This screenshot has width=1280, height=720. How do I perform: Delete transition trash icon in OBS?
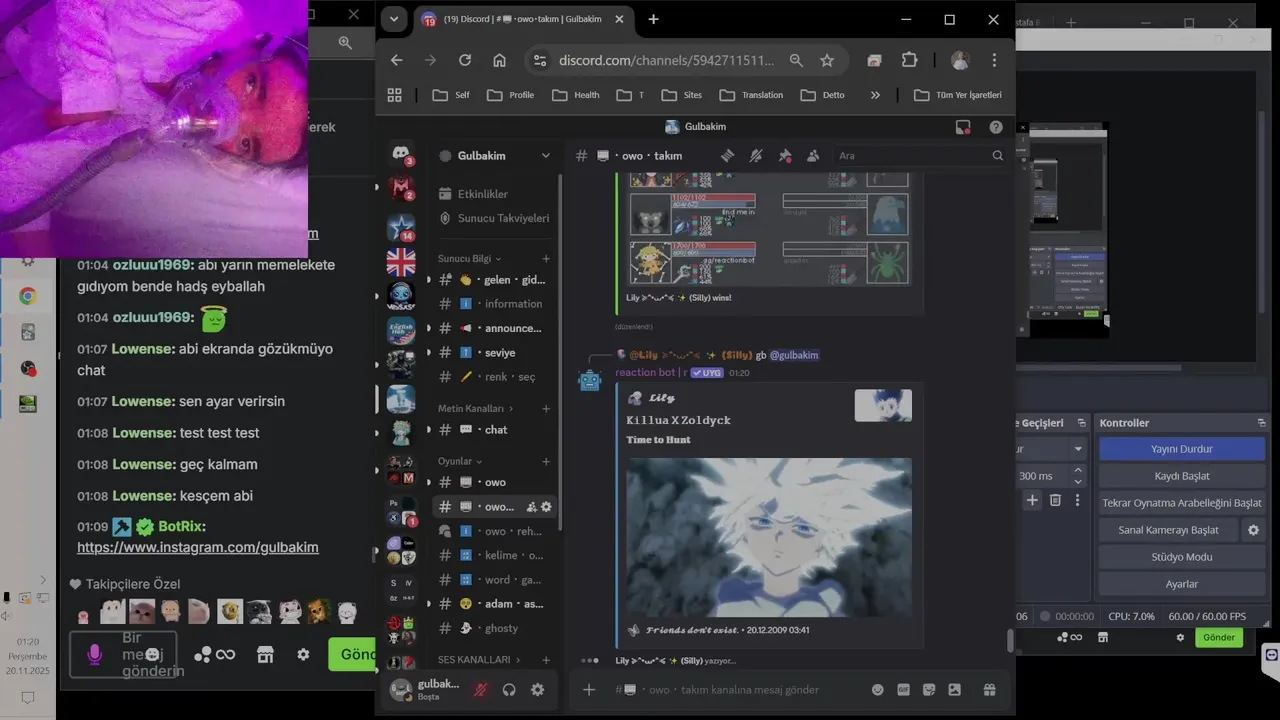tap(1055, 500)
